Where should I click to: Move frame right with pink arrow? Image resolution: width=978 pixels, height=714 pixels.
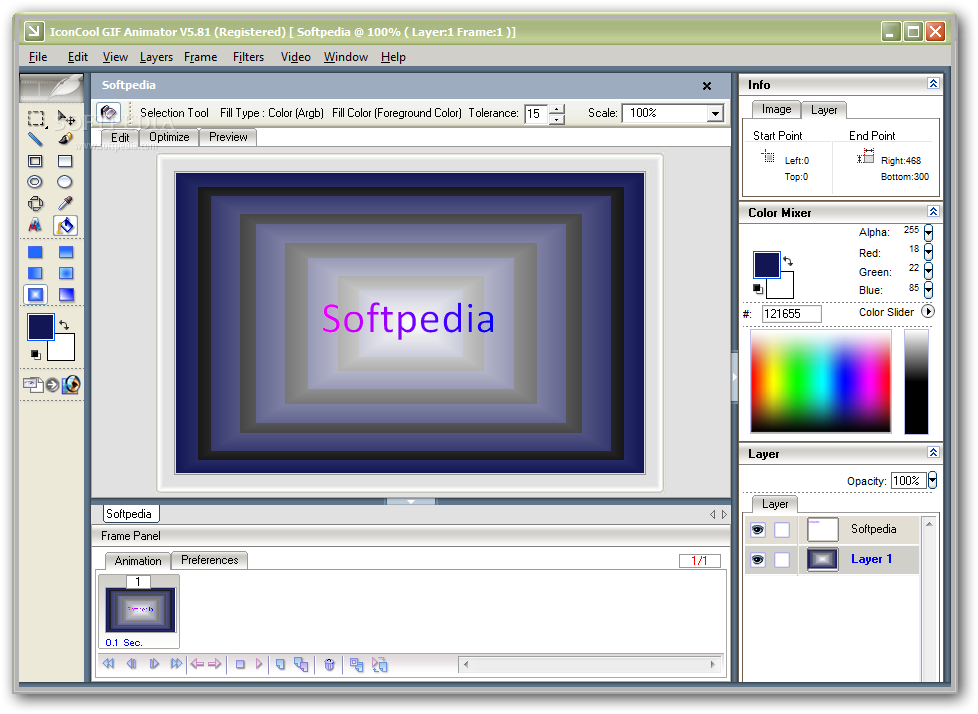(x=215, y=663)
